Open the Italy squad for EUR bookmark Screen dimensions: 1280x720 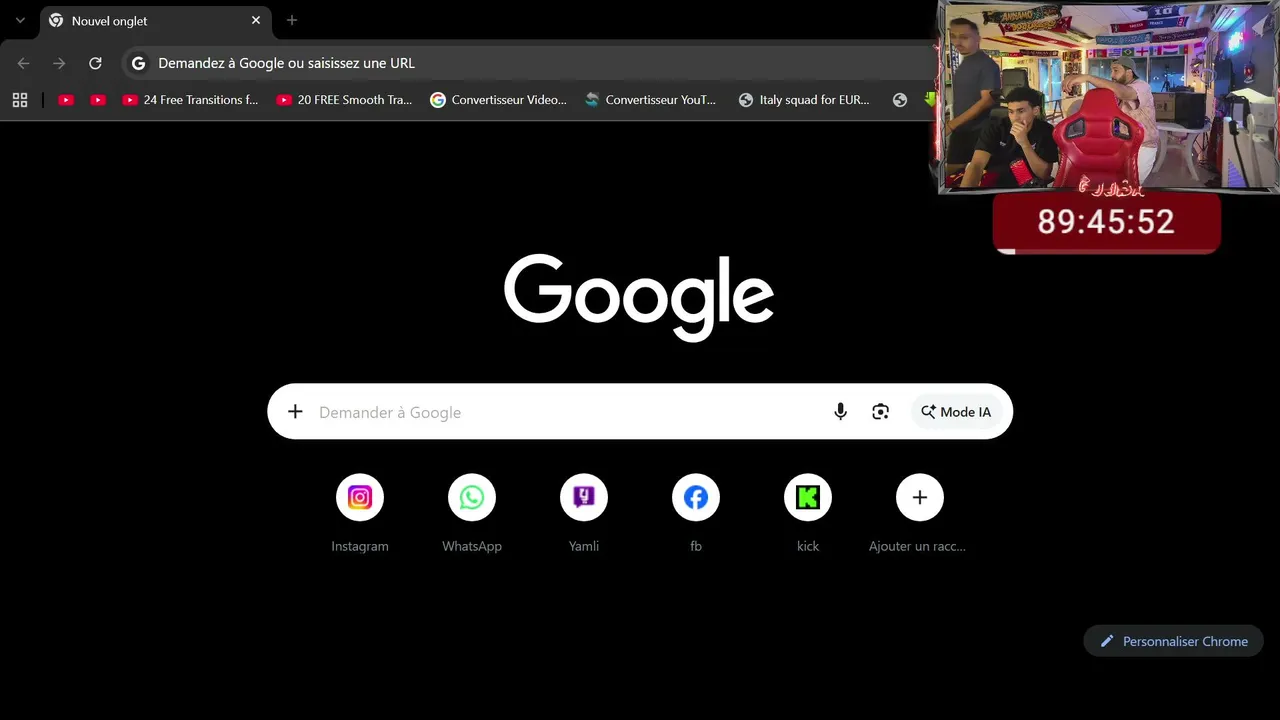point(806,100)
